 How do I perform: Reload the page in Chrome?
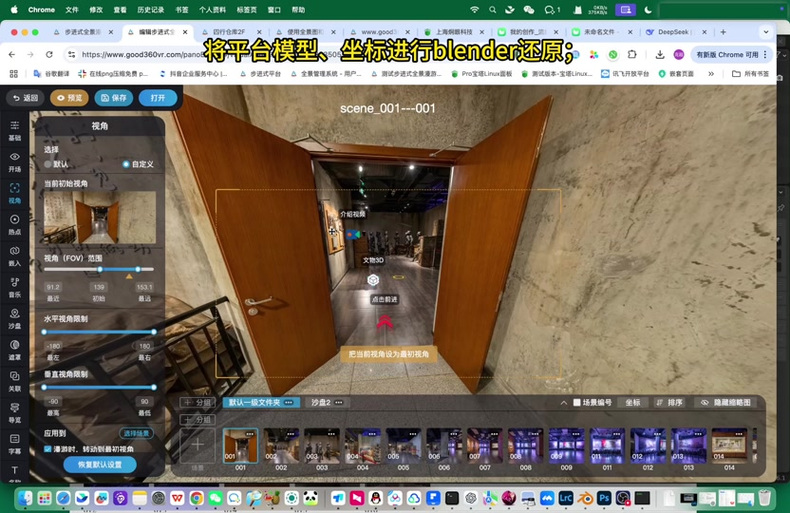coord(49,54)
